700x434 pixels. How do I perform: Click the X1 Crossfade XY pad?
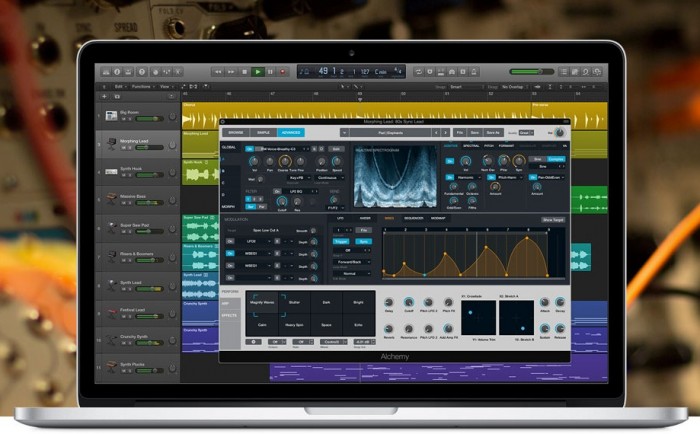pos(478,317)
